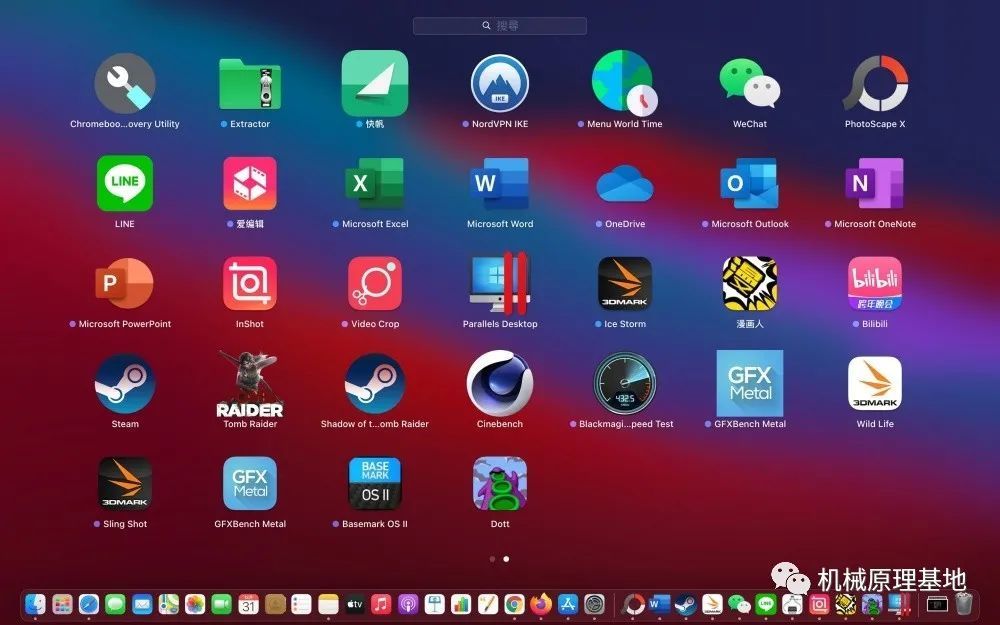Launch OneDrive
The image size is (1000, 625).
pos(625,184)
